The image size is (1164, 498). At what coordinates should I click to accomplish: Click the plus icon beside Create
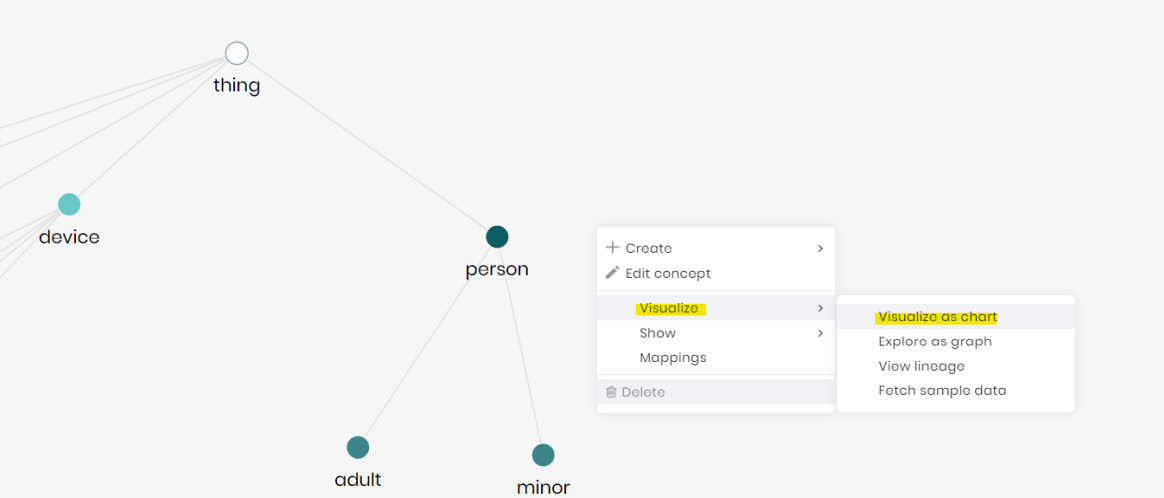pos(613,248)
